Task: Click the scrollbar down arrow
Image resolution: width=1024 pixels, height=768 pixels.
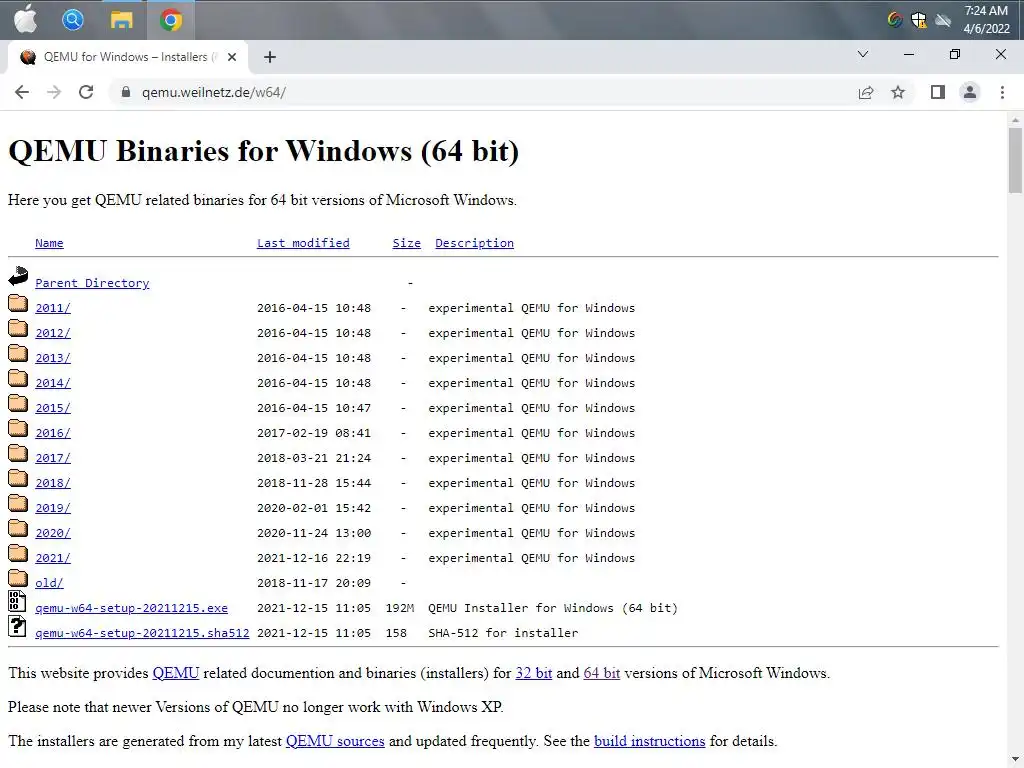Action: tap(1015, 761)
